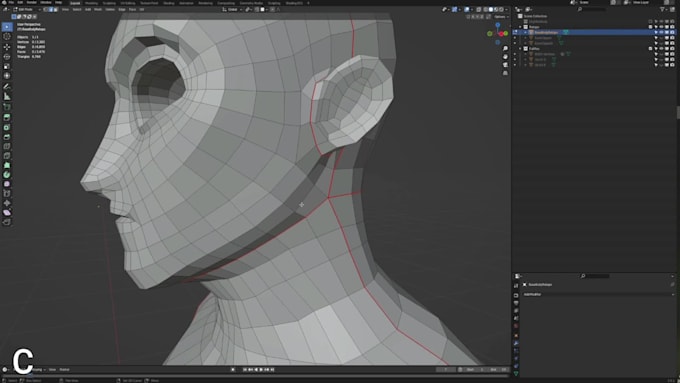The height and width of the screenshot is (383, 680).
Task: Open the Select menu in viewport header
Action: click(x=77, y=9)
